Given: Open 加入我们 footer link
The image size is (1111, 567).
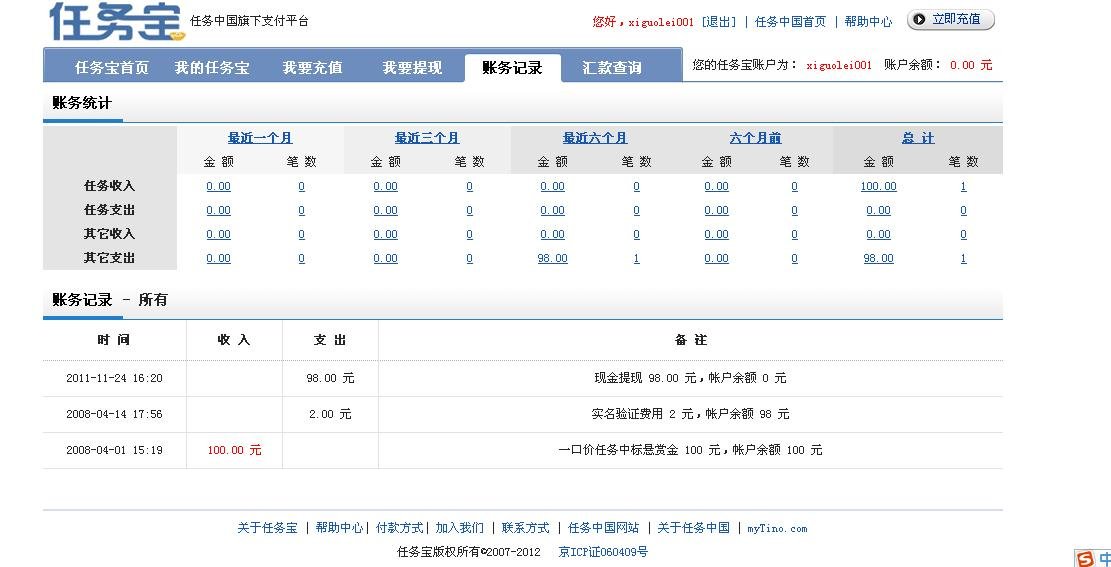Looking at the screenshot, I should pyautogui.click(x=460, y=528).
